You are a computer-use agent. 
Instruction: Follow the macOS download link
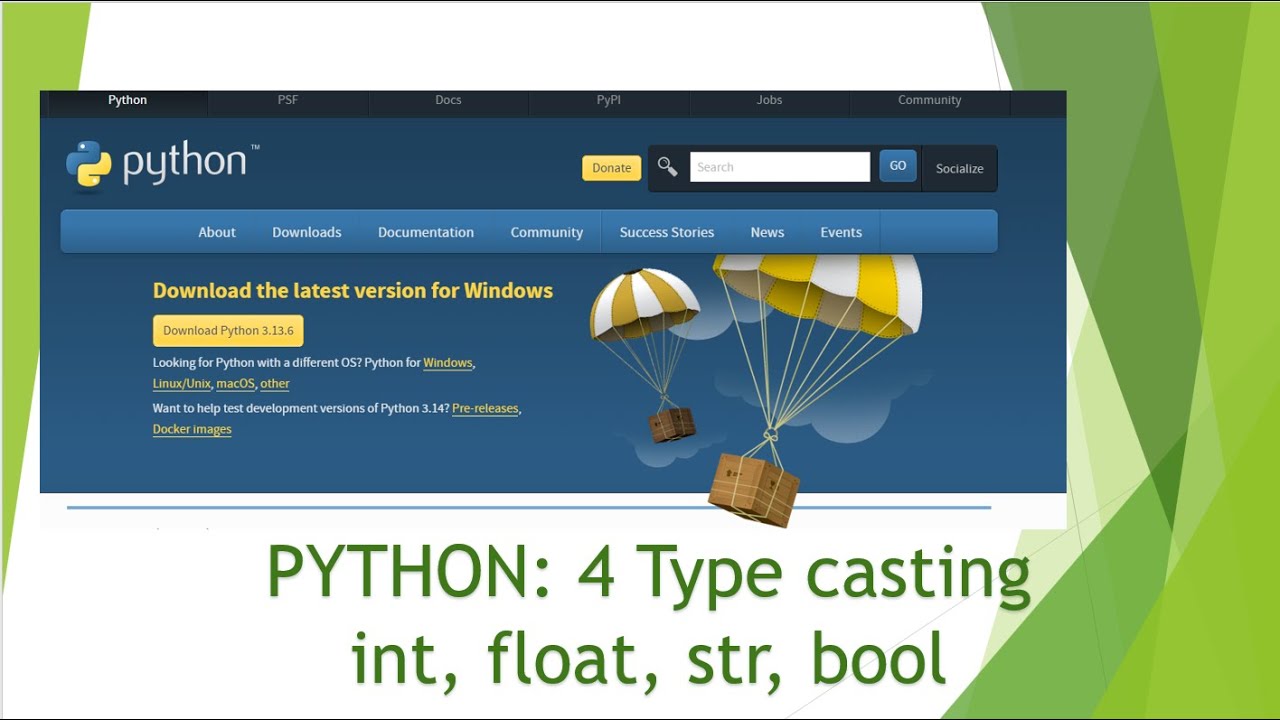(236, 384)
